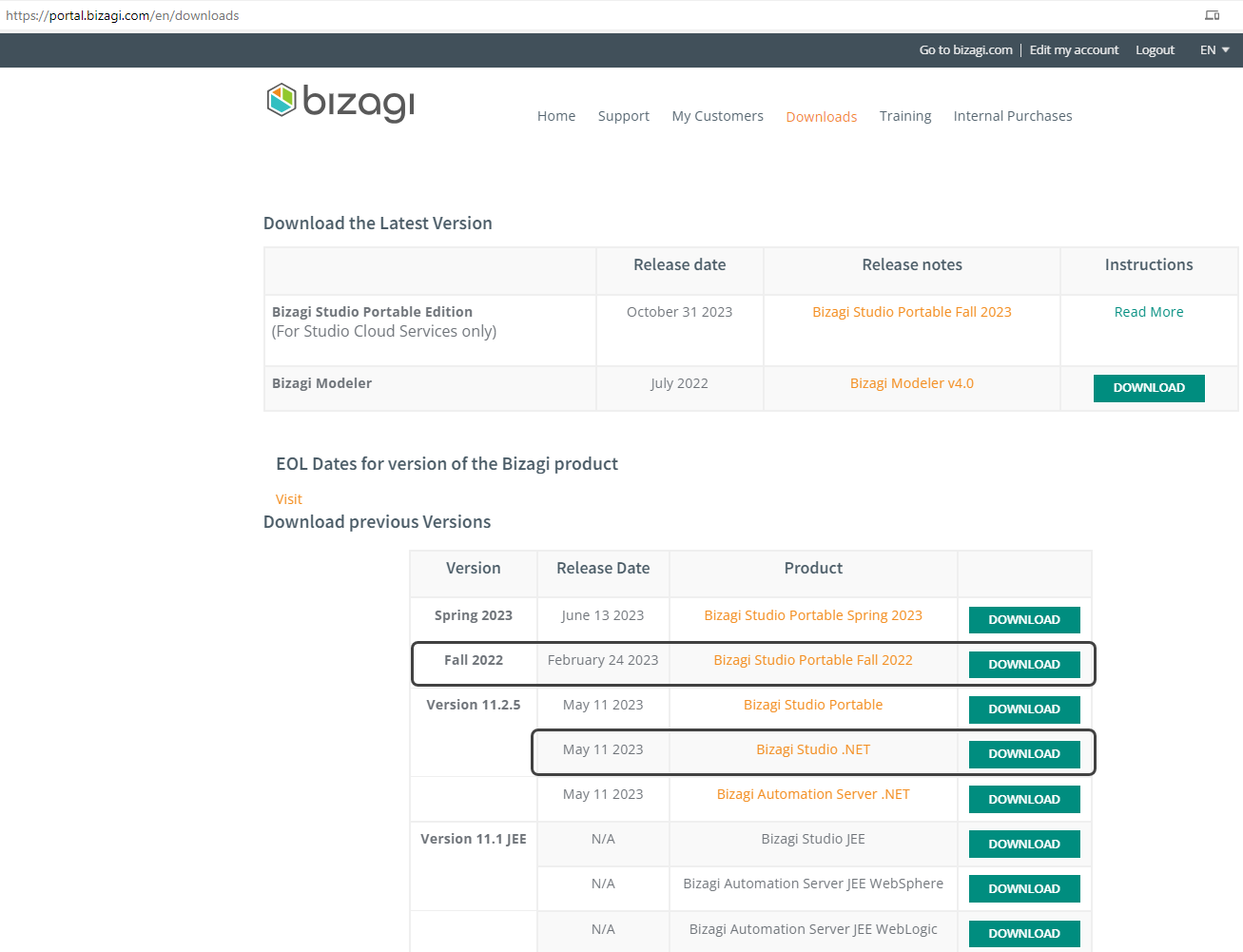Image resolution: width=1243 pixels, height=952 pixels.
Task: Download Fall 2022 version
Action: 1024,665
